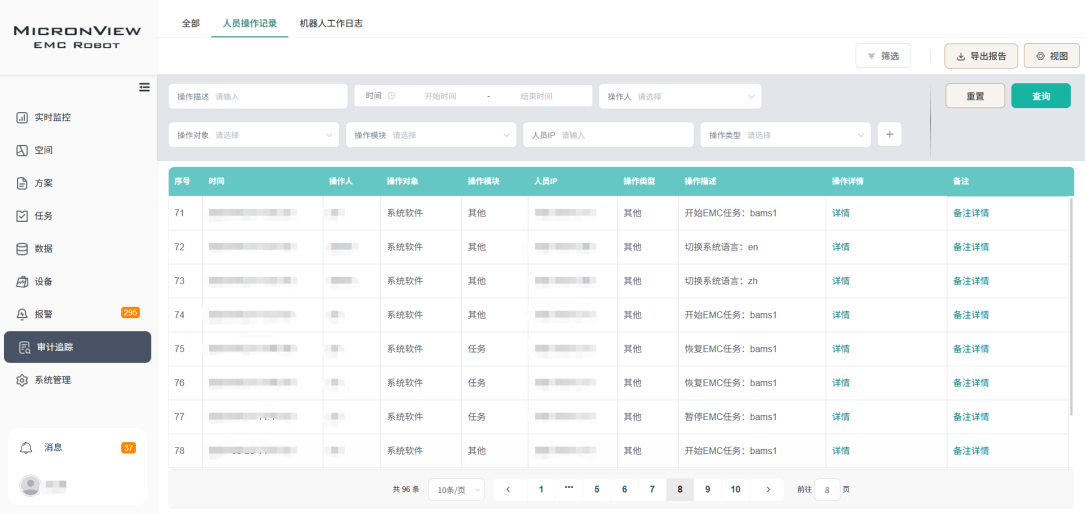Open the 10条/页 page size selector
This screenshot has width=1085, height=514.
click(x=456, y=489)
